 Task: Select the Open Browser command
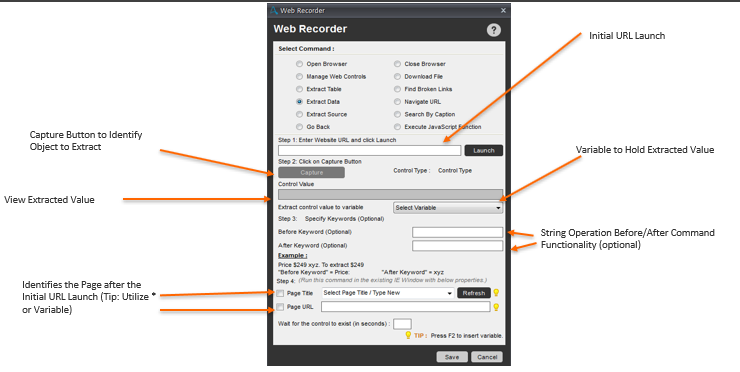coord(299,64)
